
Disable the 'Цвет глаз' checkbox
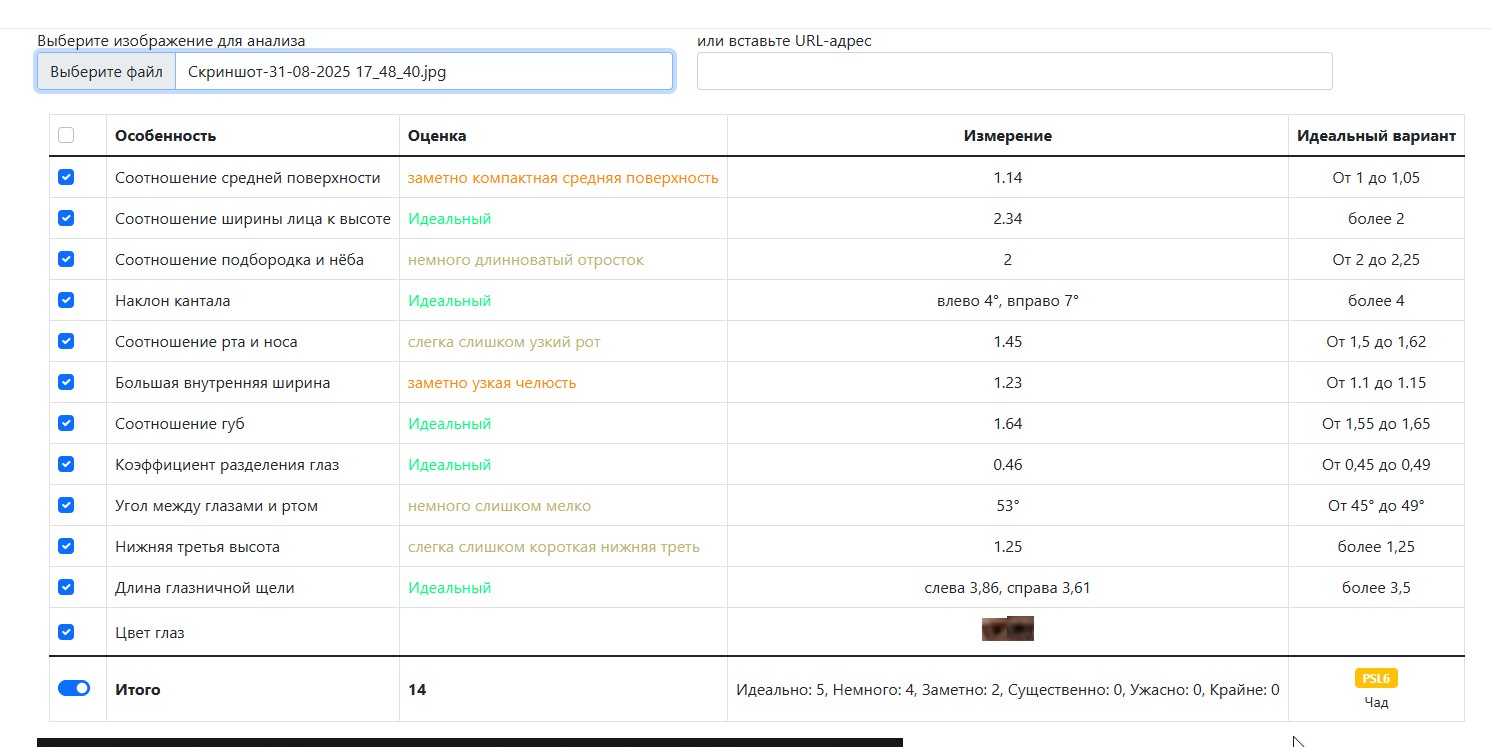pos(66,632)
